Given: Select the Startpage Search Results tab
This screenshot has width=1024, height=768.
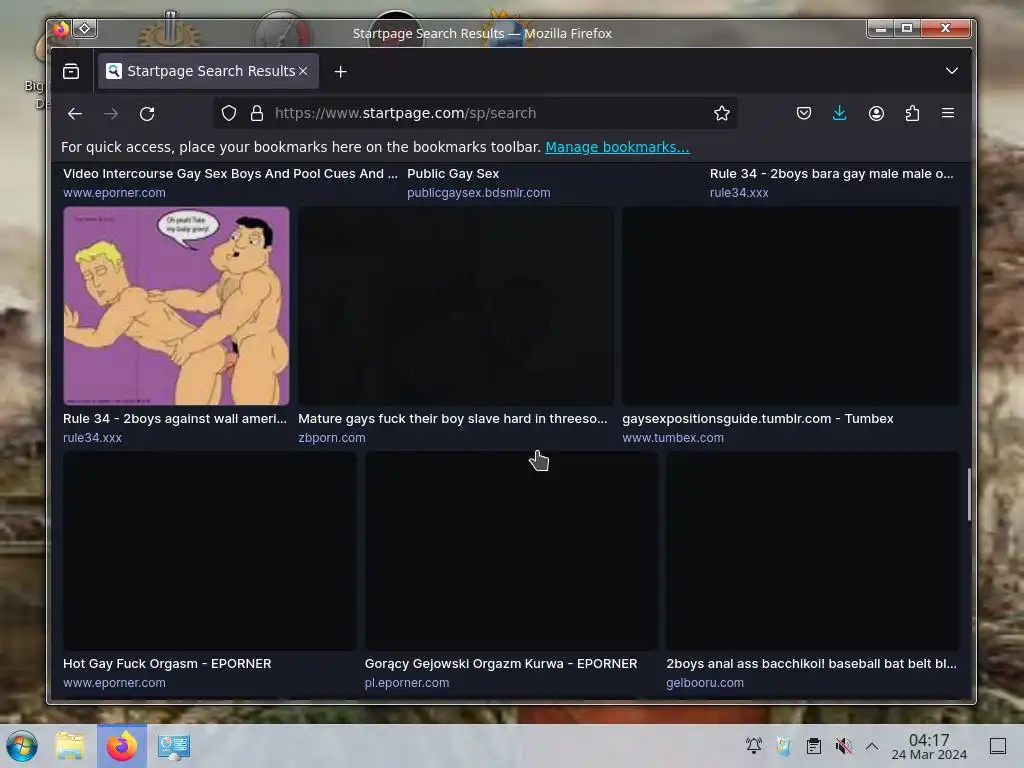Looking at the screenshot, I should click(208, 71).
